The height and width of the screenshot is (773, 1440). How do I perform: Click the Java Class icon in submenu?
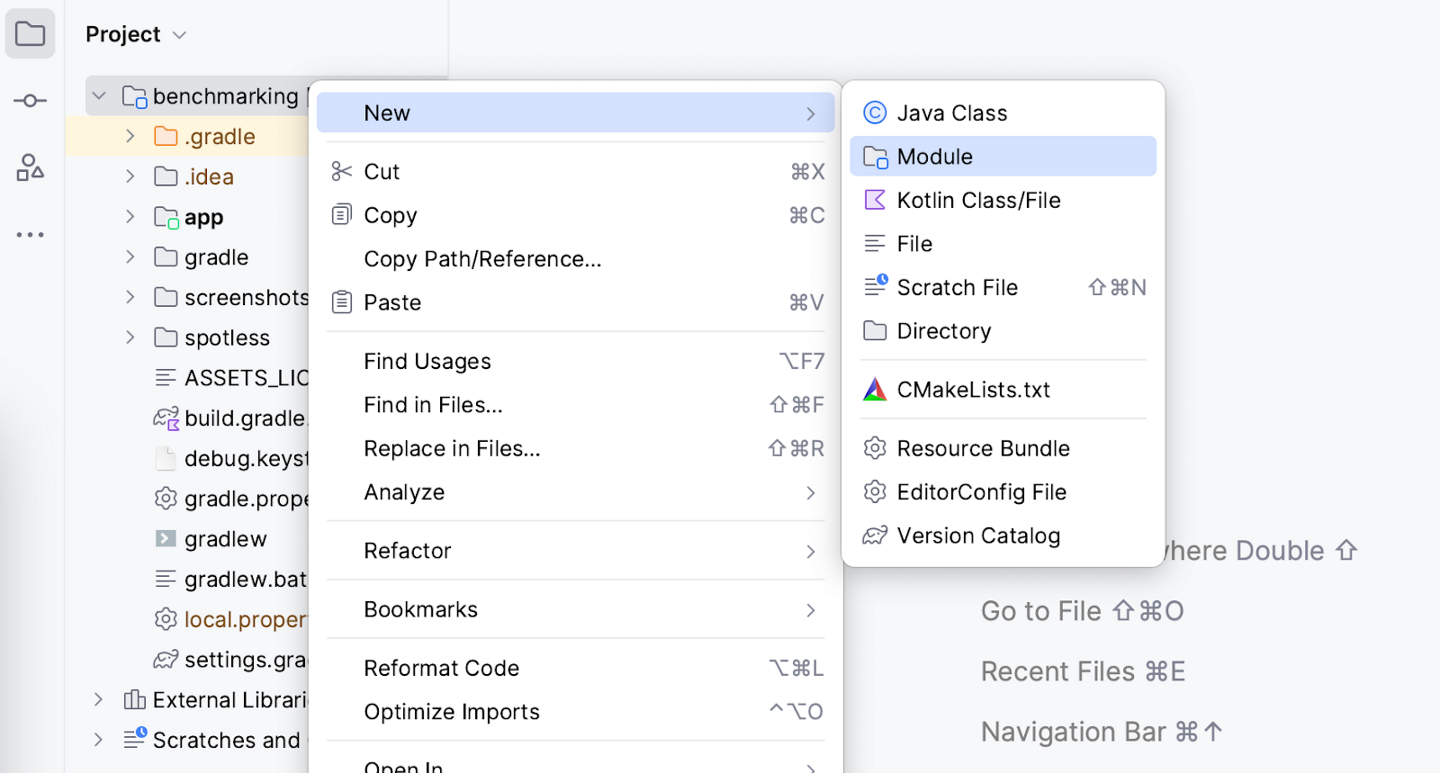tap(875, 113)
